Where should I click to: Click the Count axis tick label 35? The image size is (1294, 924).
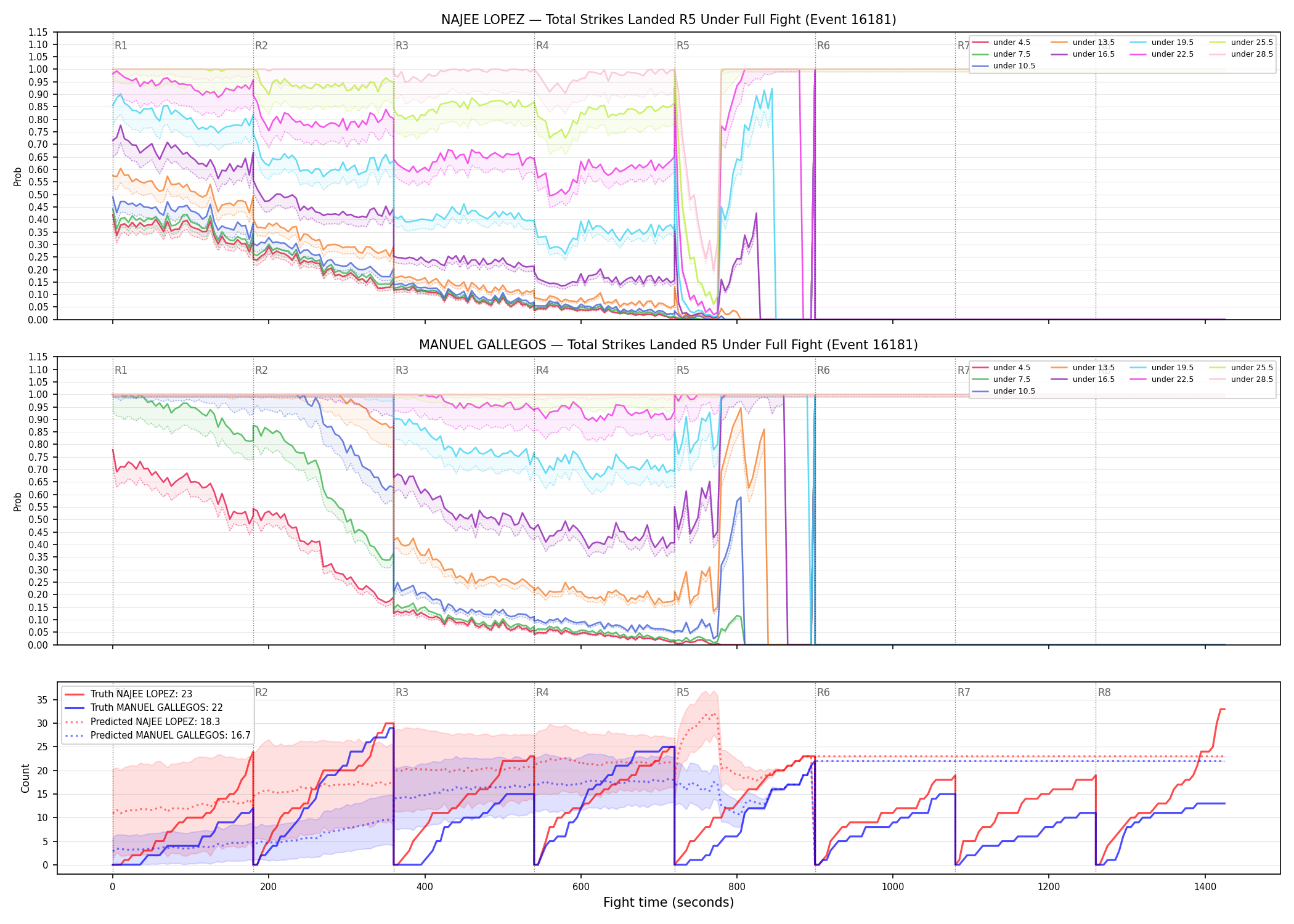pyautogui.click(x=43, y=700)
